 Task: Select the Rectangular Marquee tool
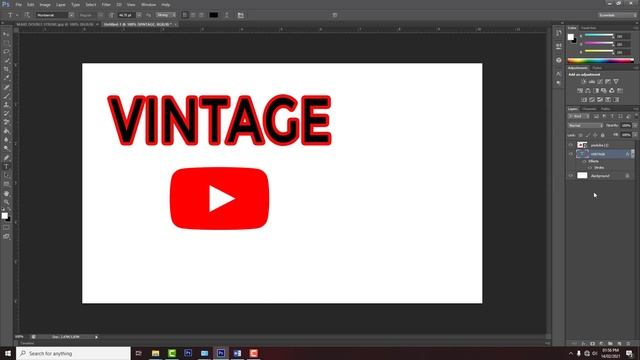tap(6, 43)
